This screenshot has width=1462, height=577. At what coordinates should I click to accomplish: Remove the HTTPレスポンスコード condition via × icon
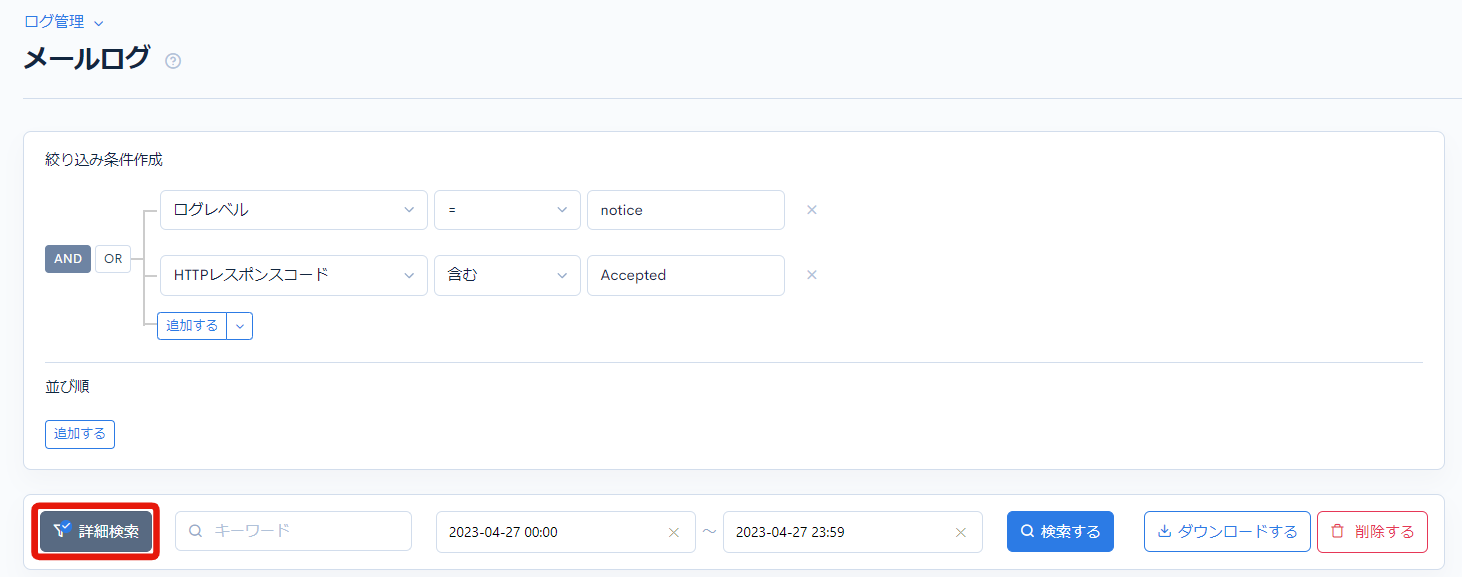pyautogui.click(x=811, y=275)
